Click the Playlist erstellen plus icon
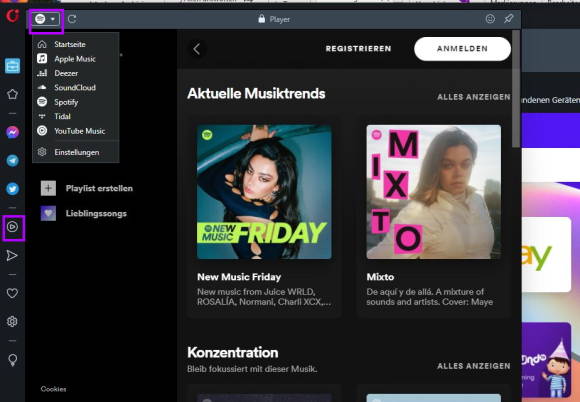The height and width of the screenshot is (402, 580). pos(48,188)
